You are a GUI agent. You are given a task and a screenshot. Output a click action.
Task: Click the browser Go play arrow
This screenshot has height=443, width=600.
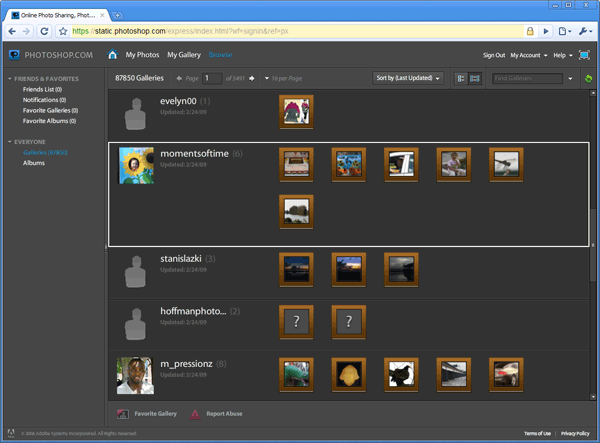point(546,31)
